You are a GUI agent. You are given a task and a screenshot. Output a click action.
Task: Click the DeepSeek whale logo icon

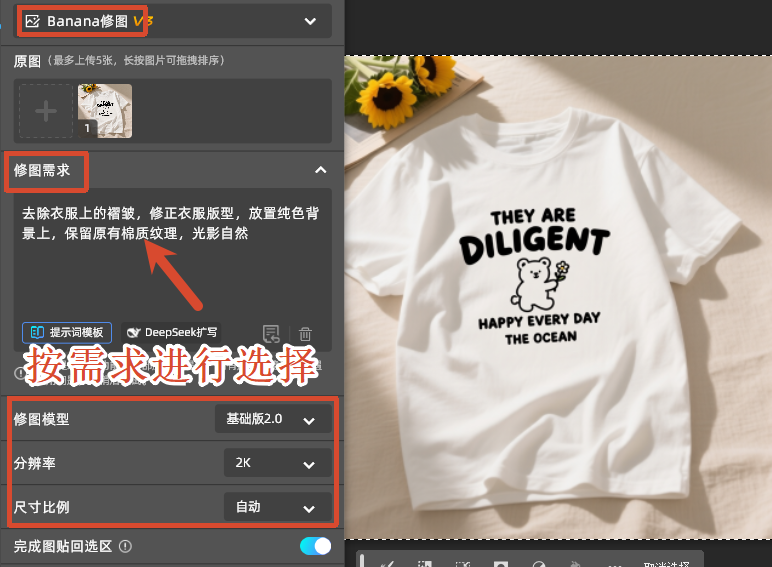pos(133,332)
